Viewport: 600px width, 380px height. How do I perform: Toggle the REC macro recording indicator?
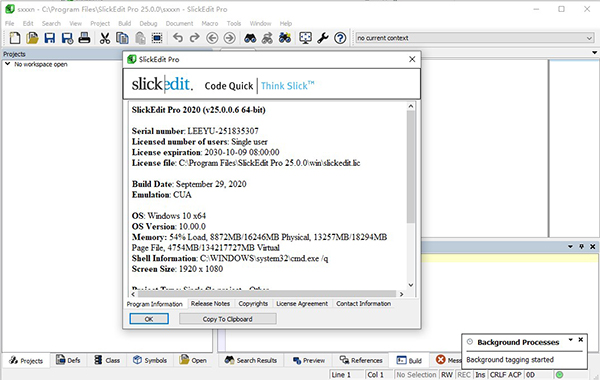pos(464,375)
